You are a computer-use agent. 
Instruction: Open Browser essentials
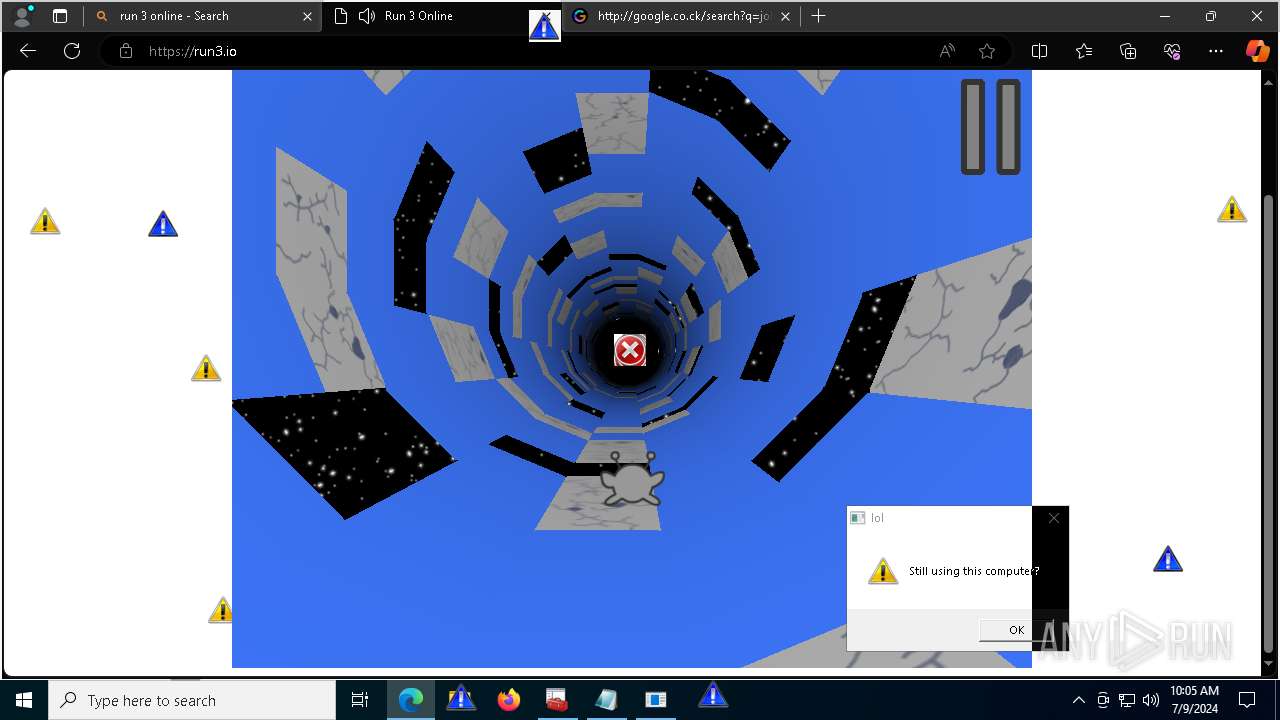(1172, 51)
